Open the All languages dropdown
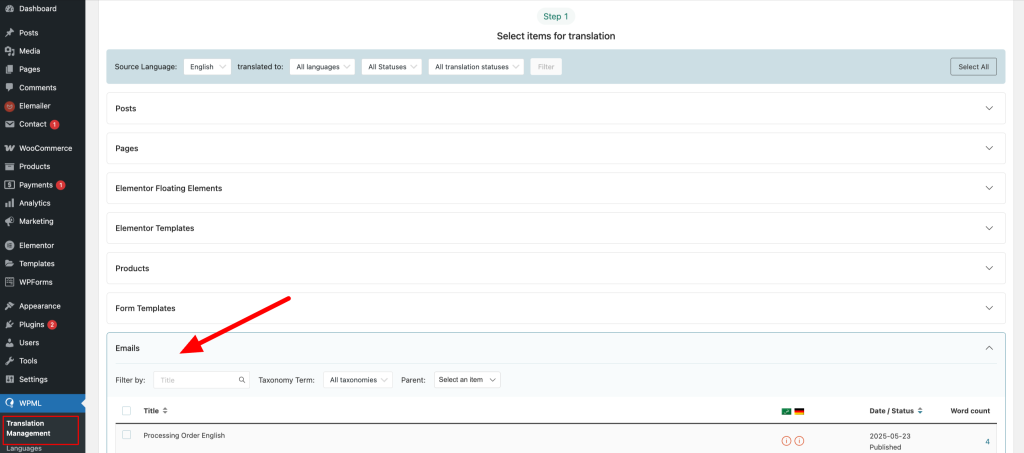The image size is (1024, 453). coord(323,67)
